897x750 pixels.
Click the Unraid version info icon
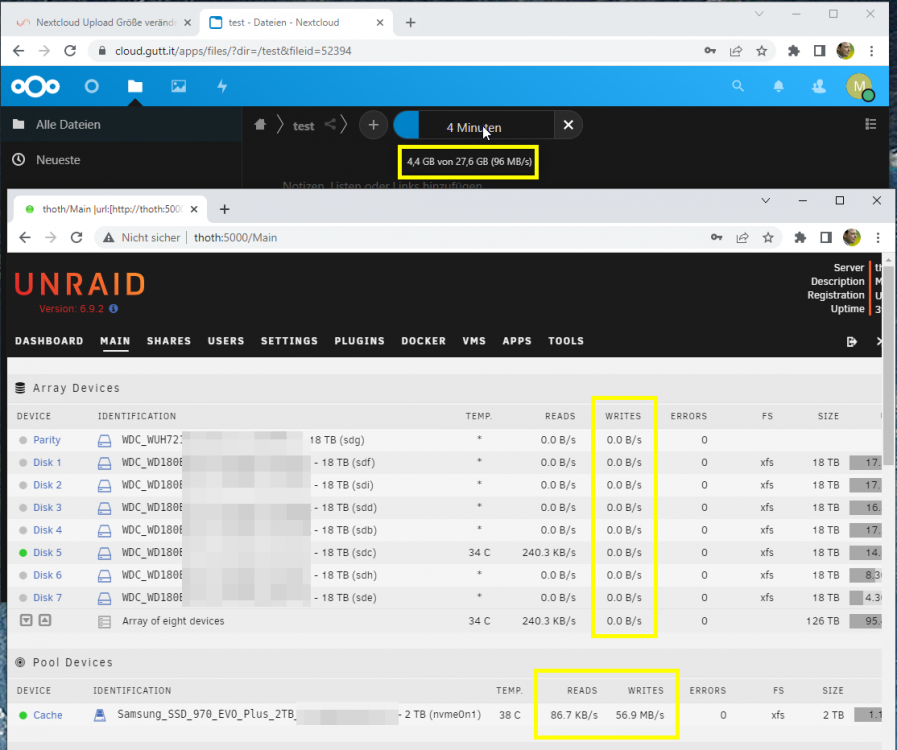click(x=113, y=308)
